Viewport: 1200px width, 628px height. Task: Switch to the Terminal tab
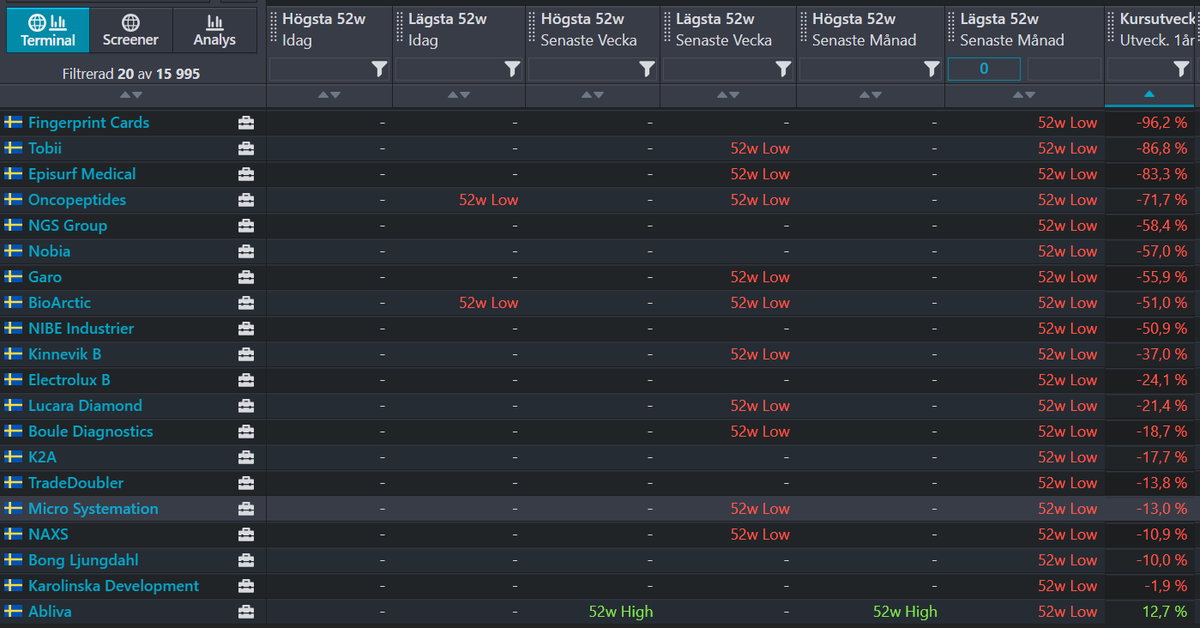48,30
